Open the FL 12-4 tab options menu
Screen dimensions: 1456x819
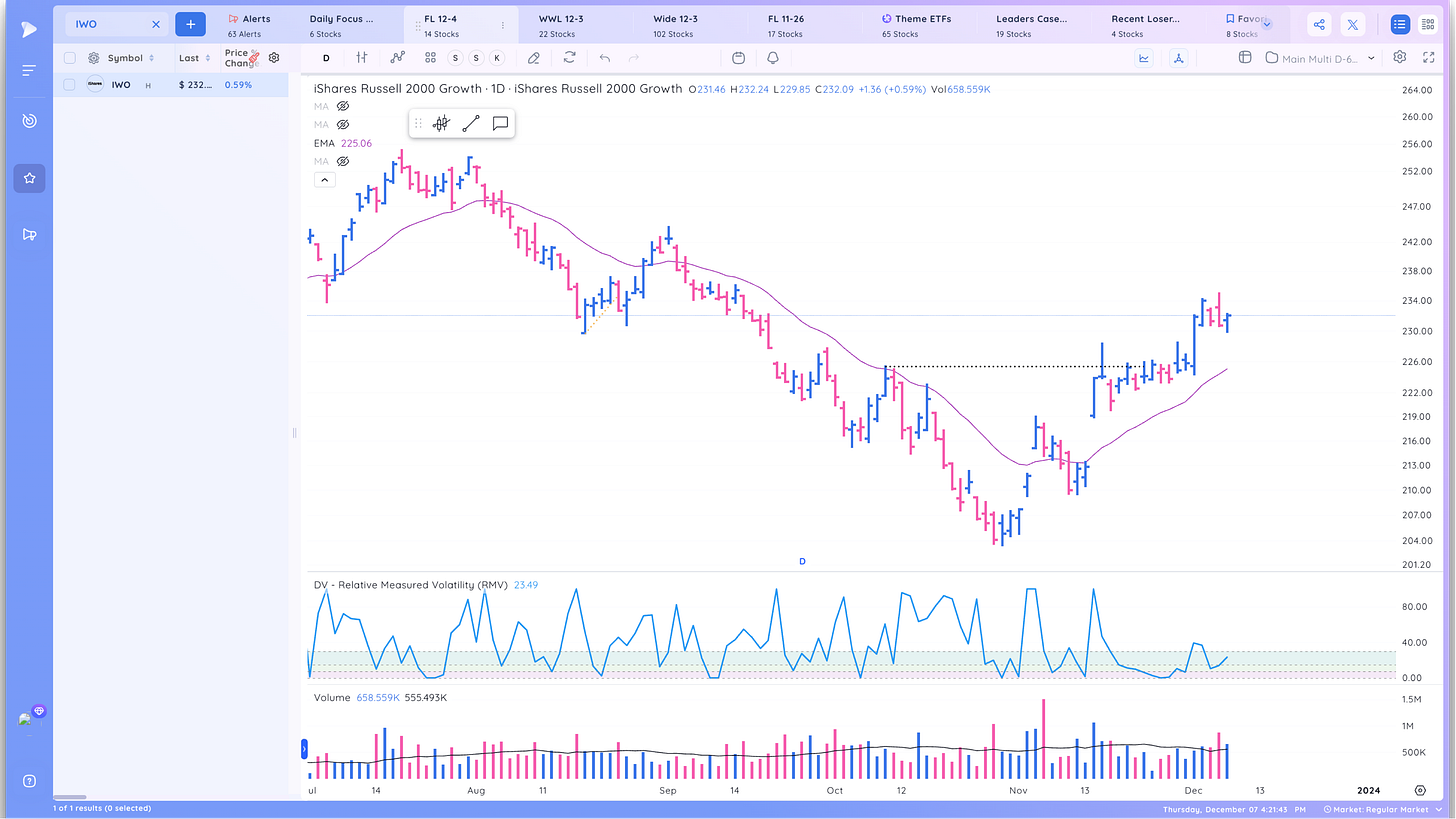(502, 25)
